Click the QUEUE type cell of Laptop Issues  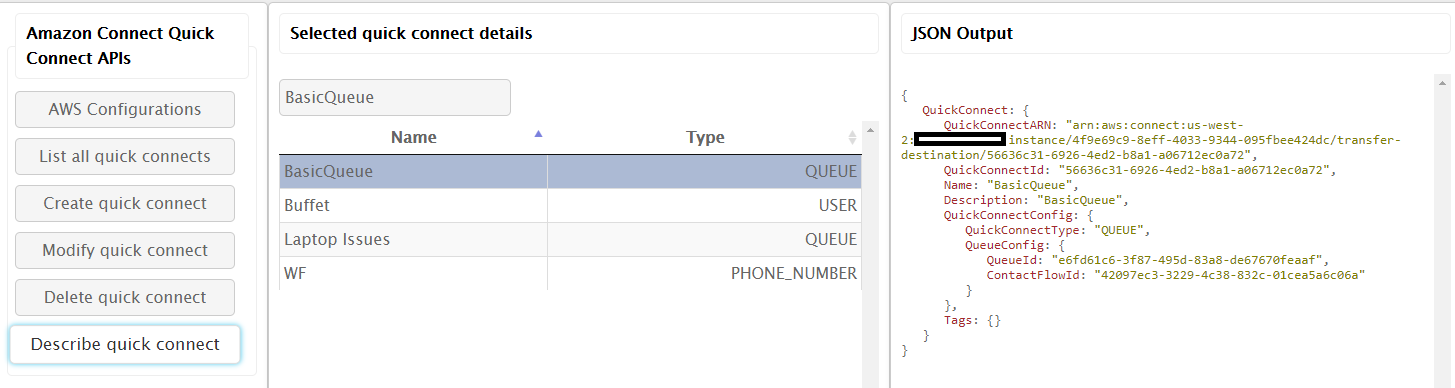[705, 240]
